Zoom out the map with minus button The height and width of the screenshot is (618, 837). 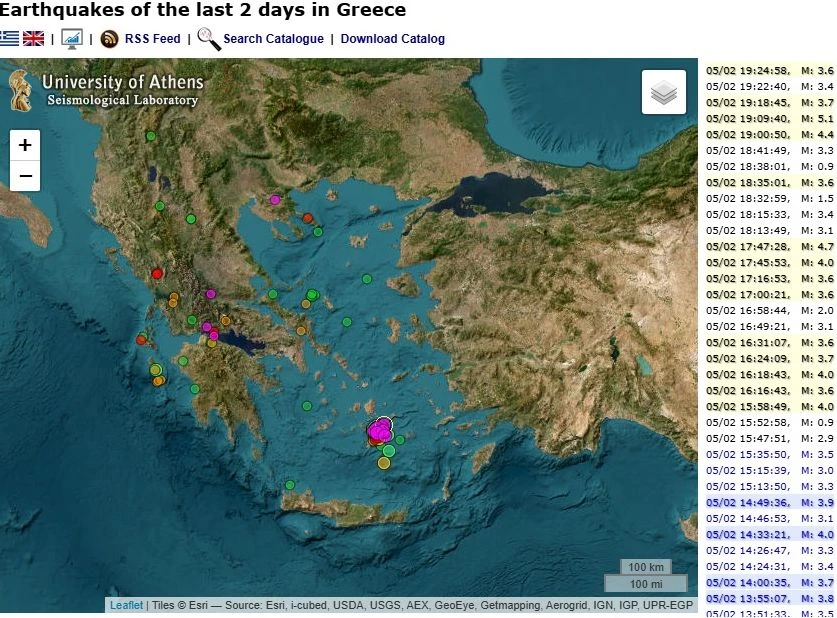(x=25, y=176)
